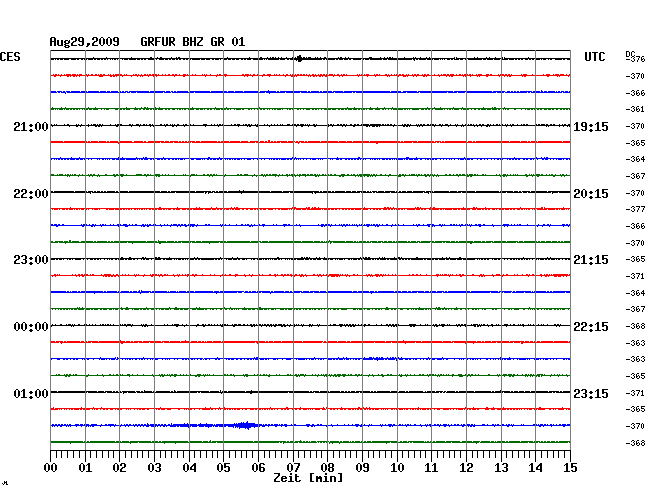Click minute tick label 12 on the axis
650x494 pixels.
(466, 468)
